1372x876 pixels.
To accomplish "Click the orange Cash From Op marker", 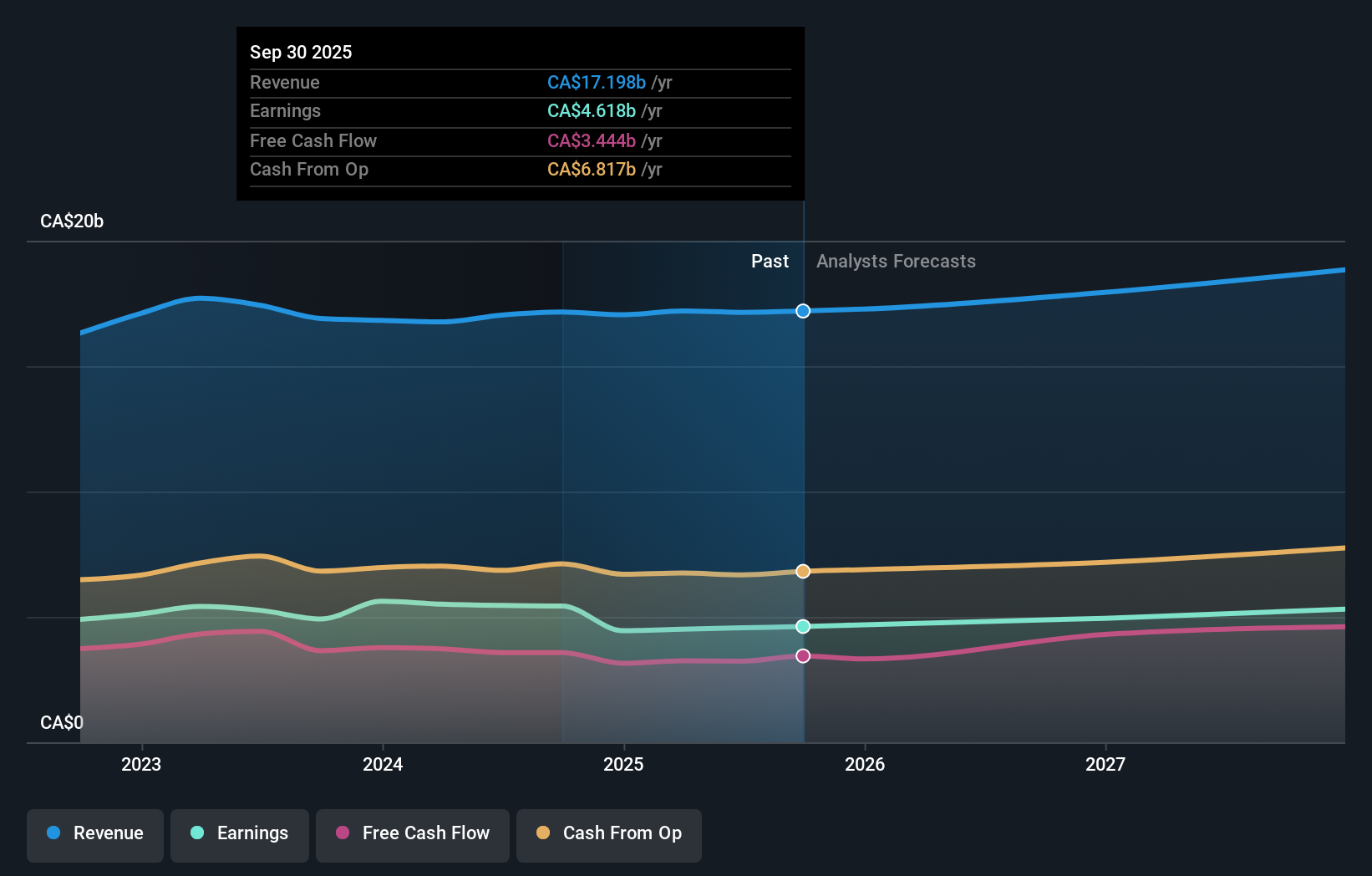I will coord(803,571).
